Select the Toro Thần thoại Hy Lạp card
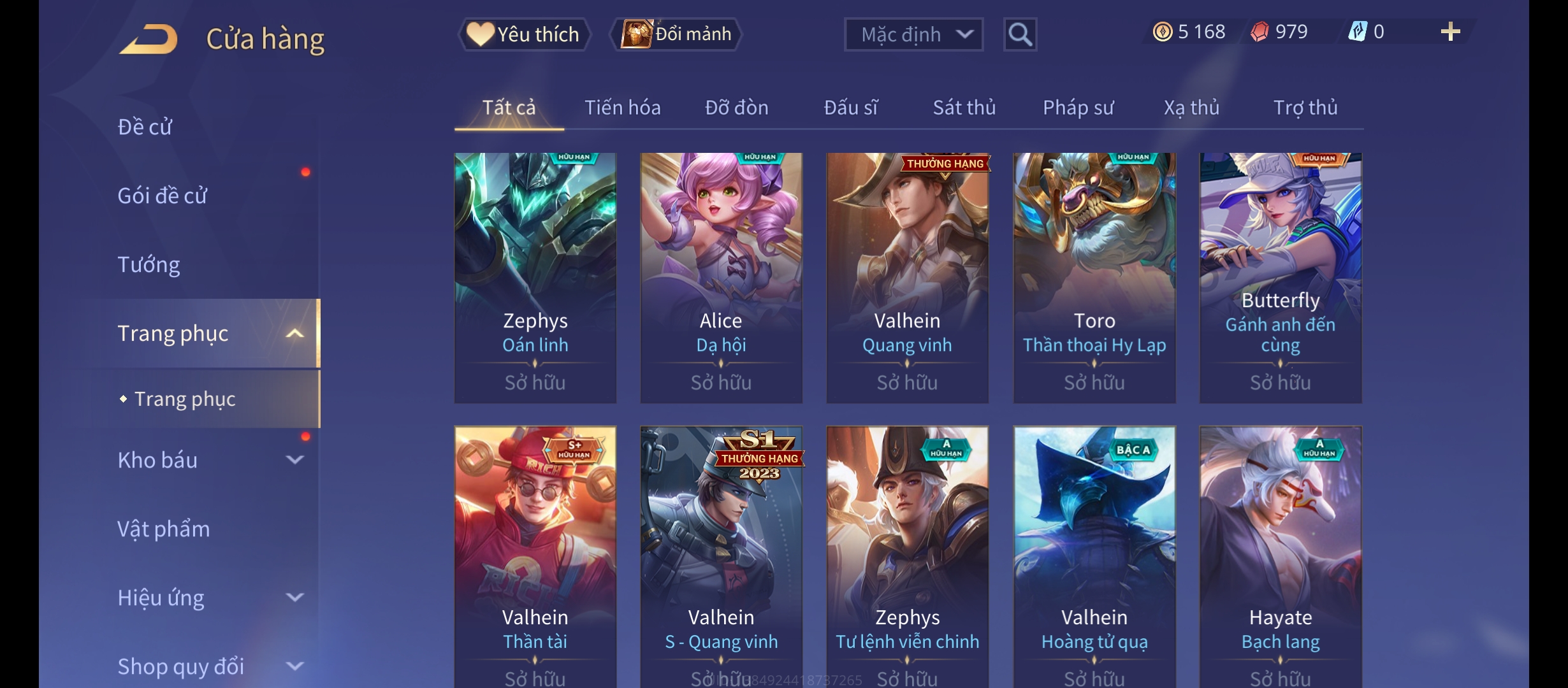This screenshot has width=1568, height=688. click(x=1094, y=278)
